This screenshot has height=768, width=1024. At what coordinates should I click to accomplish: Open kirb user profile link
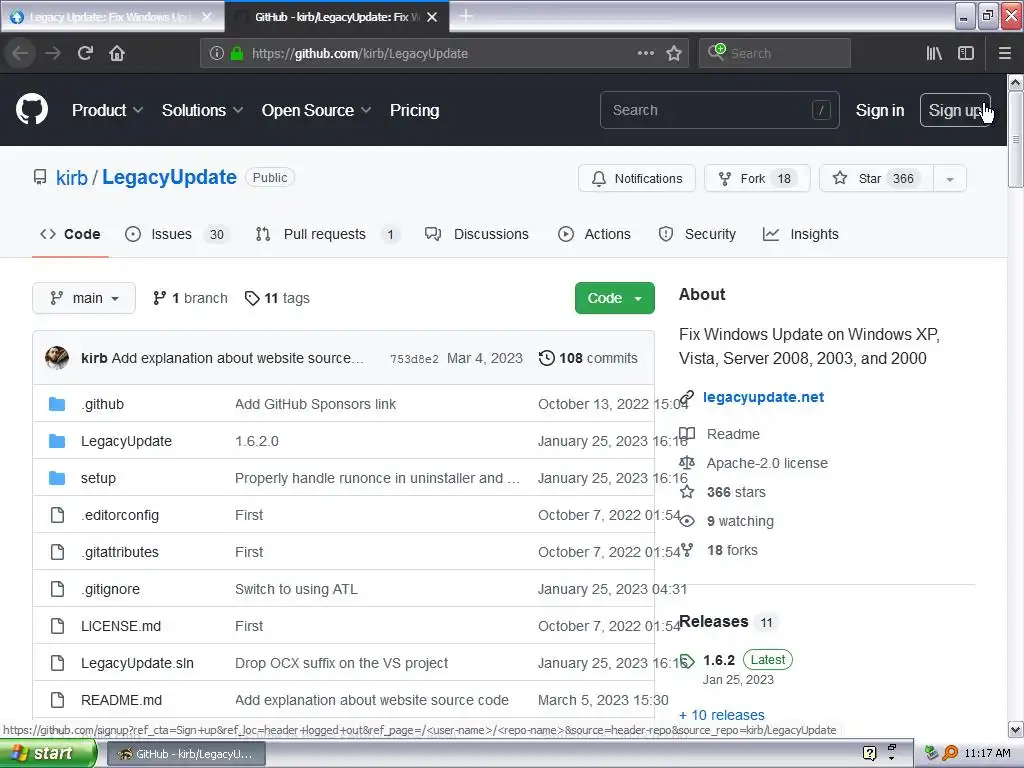pos(72,178)
